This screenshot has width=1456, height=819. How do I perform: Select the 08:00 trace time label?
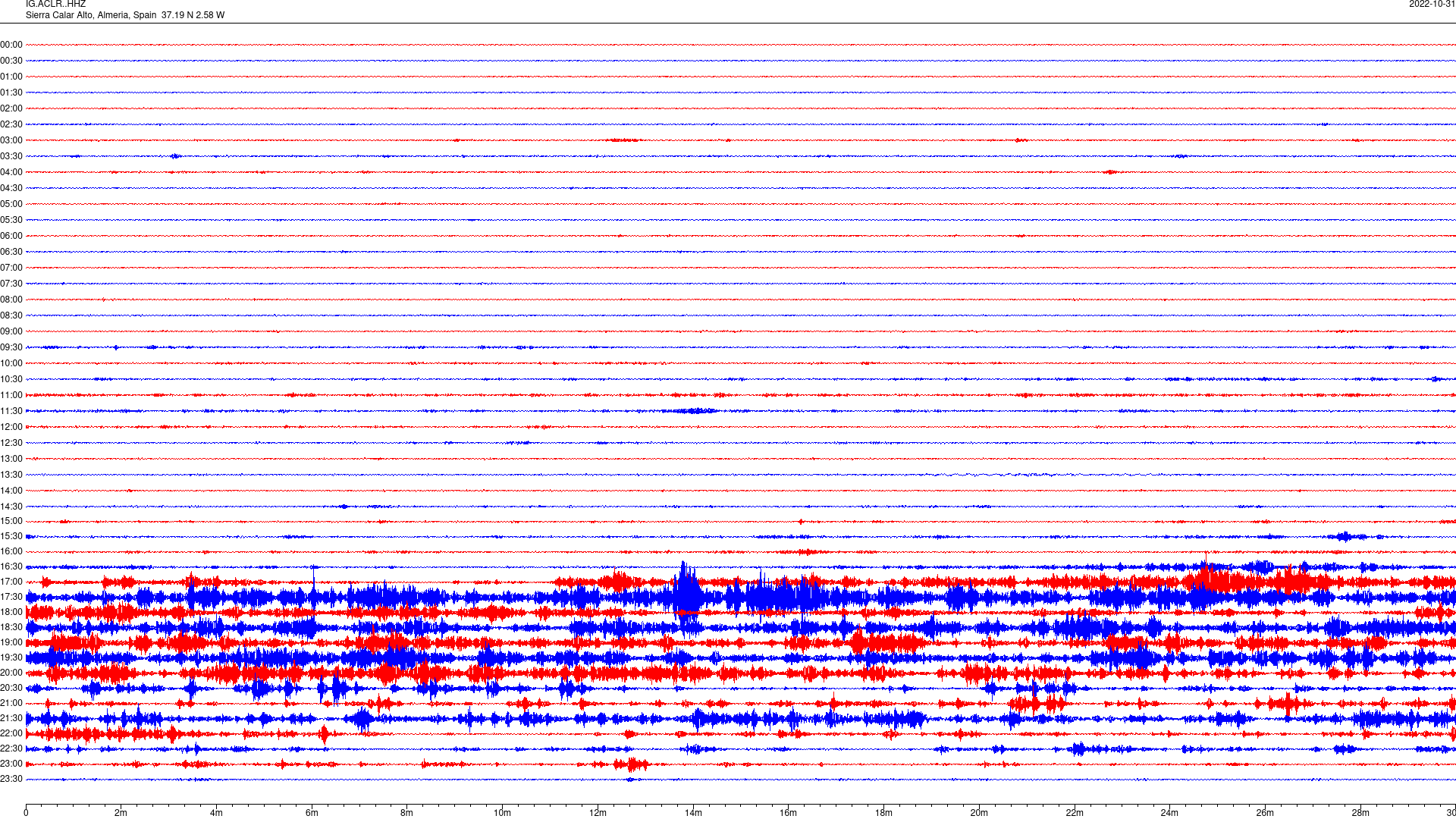click(x=11, y=300)
